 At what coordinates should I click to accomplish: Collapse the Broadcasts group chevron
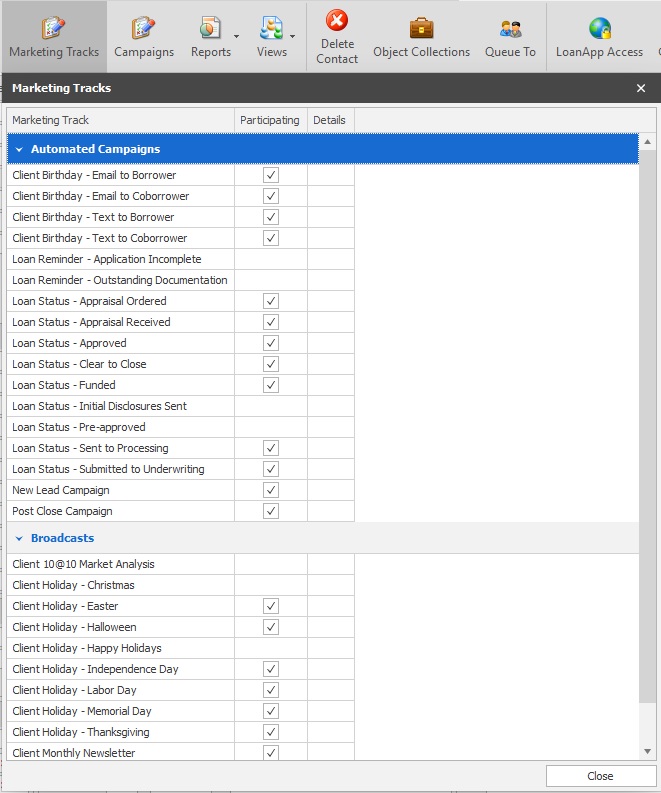[x=19, y=538]
